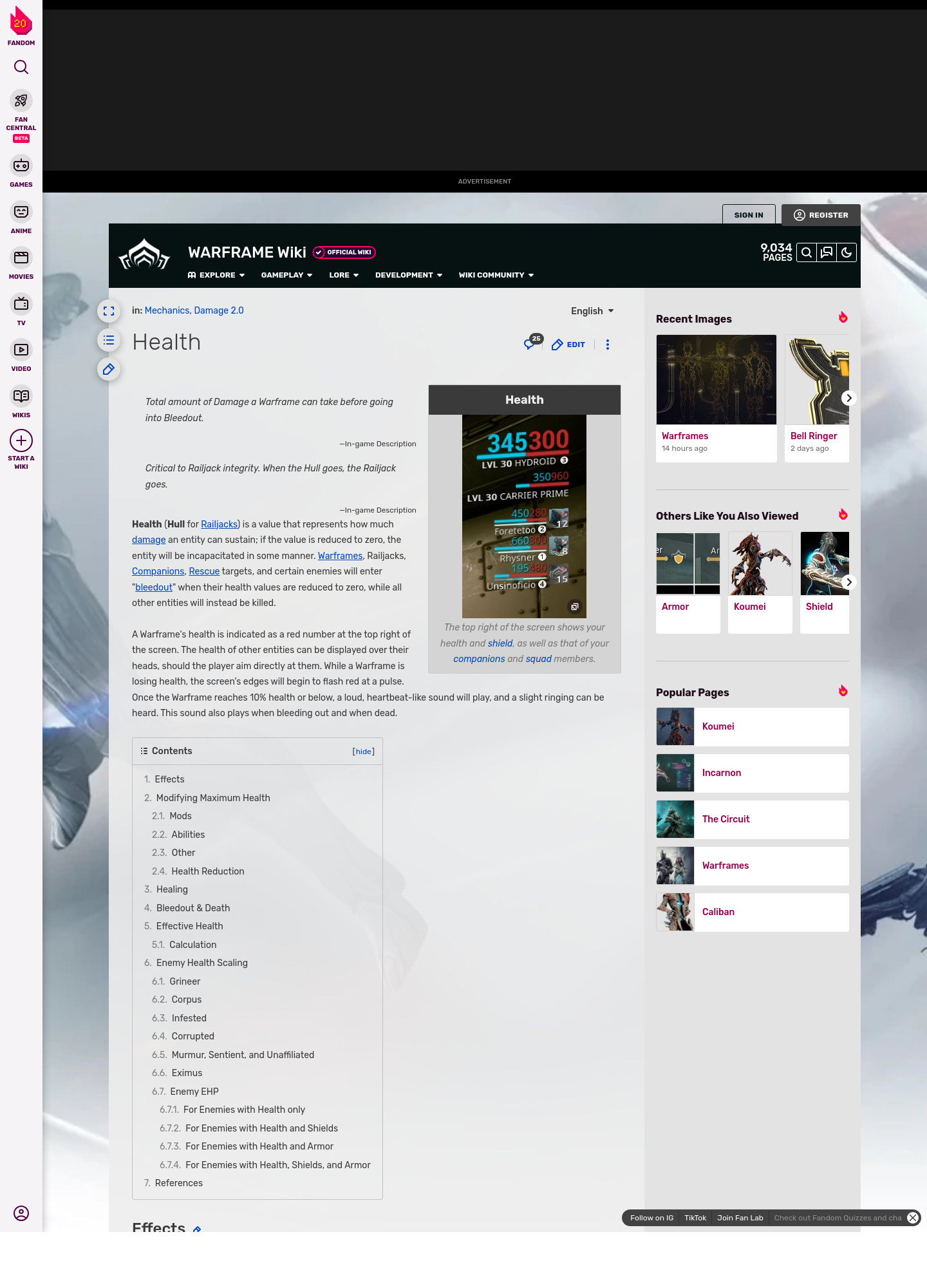
Task: Click the Sign In button
Action: [x=749, y=215]
